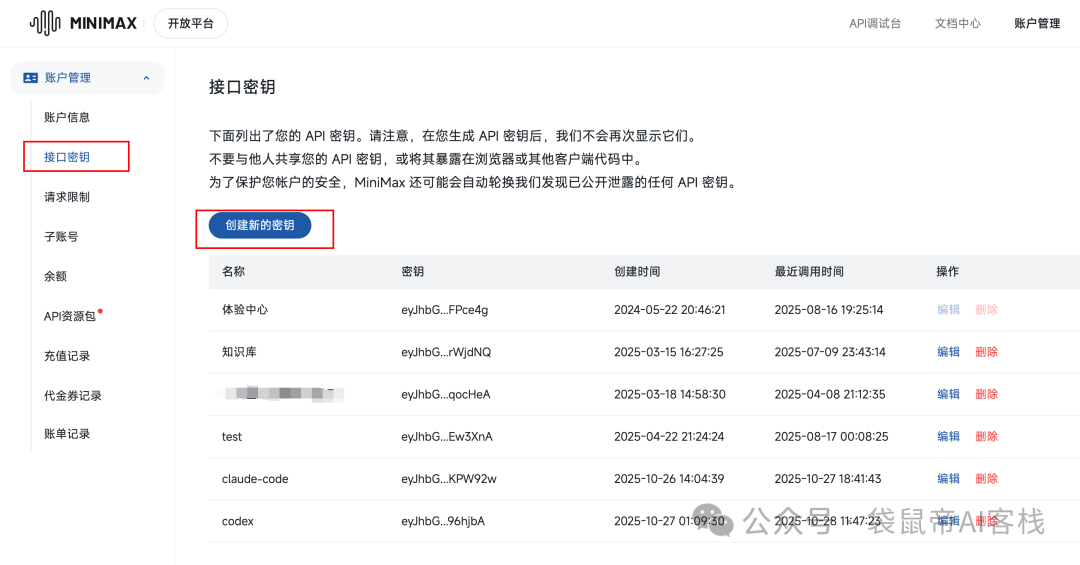The height and width of the screenshot is (565, 1080).
Task: Delete the test key row
Action: (986, 436)
